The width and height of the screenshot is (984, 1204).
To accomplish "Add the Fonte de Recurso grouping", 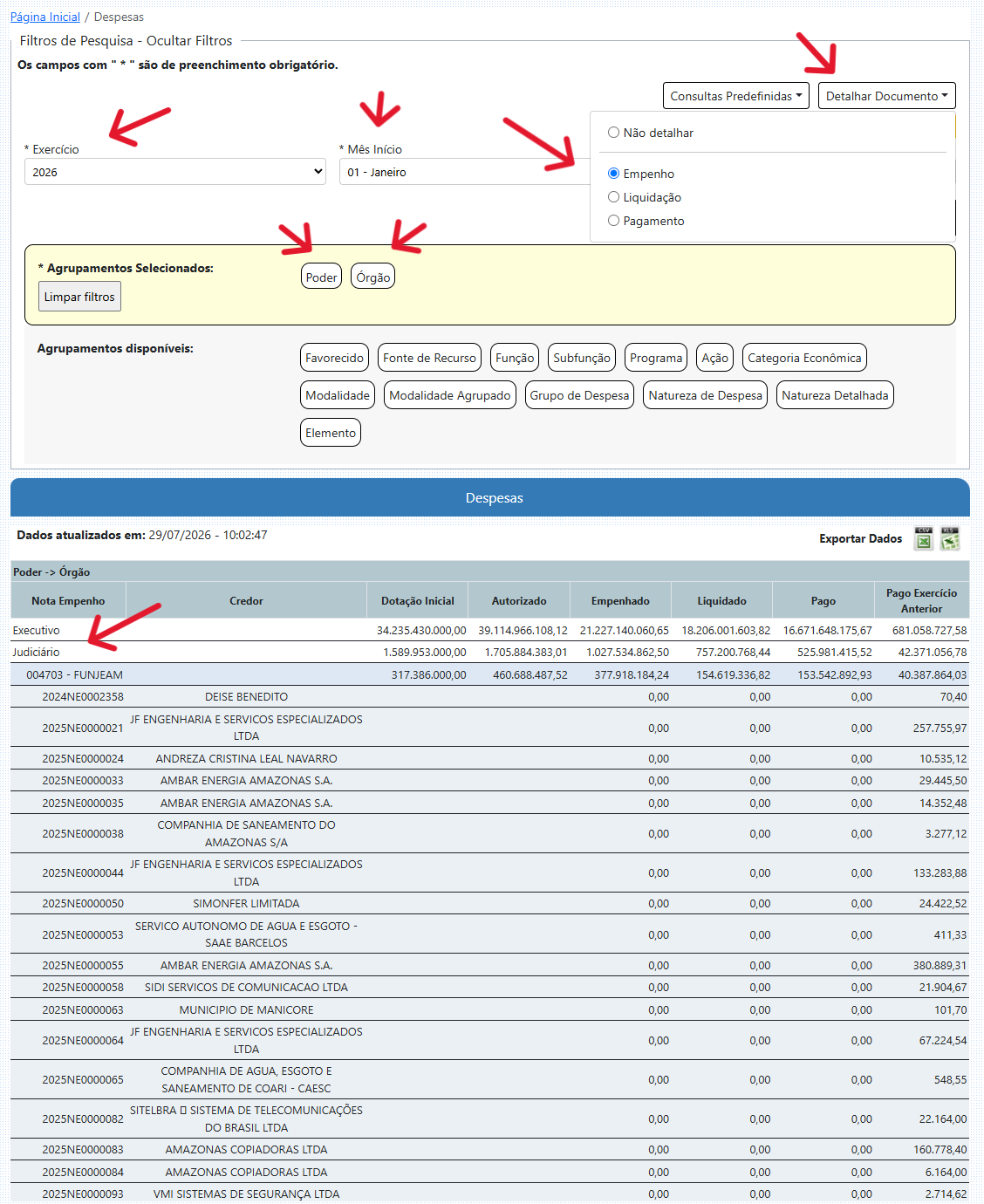I will pyautogui.click(x=429, y=358).
